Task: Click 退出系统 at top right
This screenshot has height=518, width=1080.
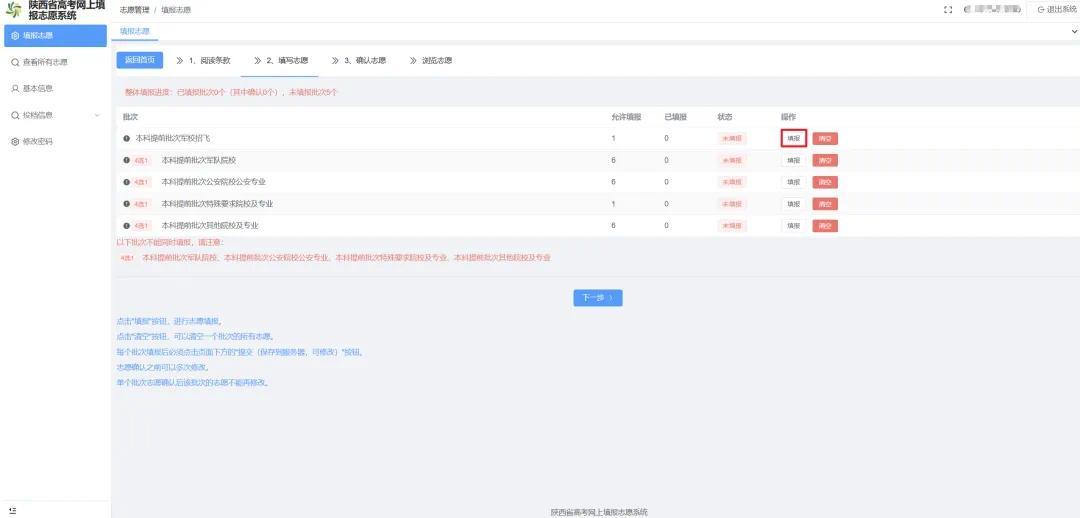Action: point(1052,10)
